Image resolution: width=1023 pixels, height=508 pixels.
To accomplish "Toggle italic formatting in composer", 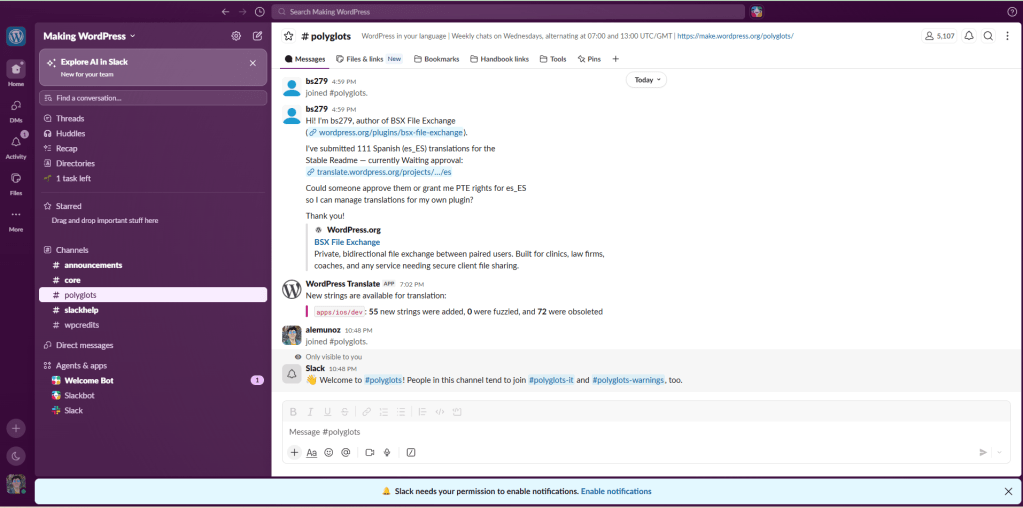I will (x=311, y=411).
